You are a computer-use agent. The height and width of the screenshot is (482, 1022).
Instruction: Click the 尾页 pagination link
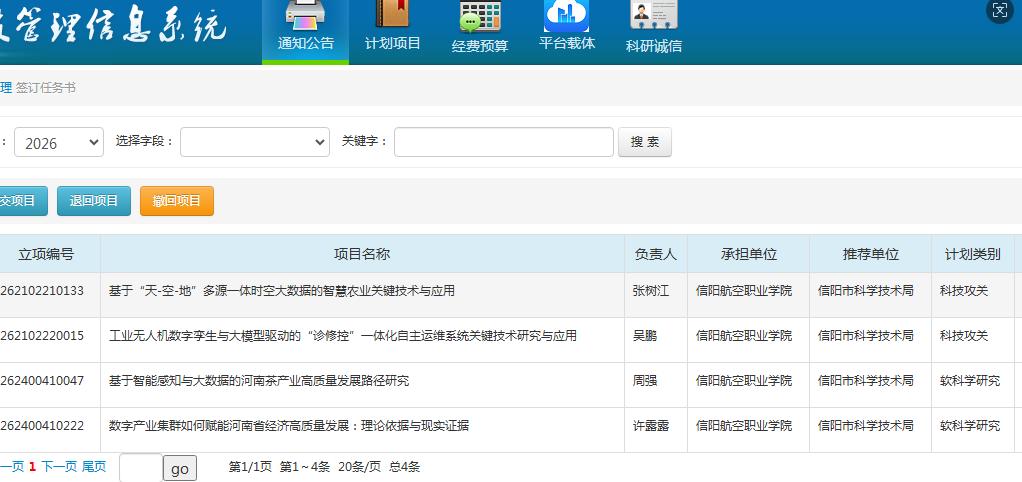[94, 467]
